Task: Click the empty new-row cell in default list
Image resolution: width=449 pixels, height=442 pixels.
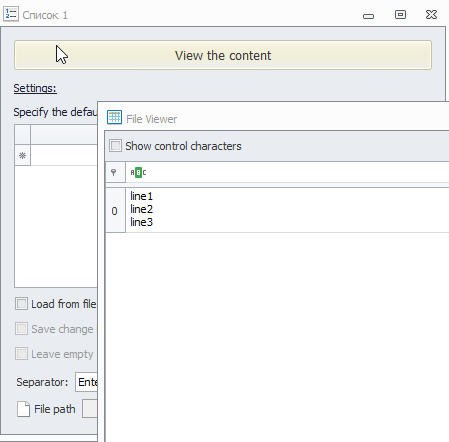Action: click(x=64, y=155)
